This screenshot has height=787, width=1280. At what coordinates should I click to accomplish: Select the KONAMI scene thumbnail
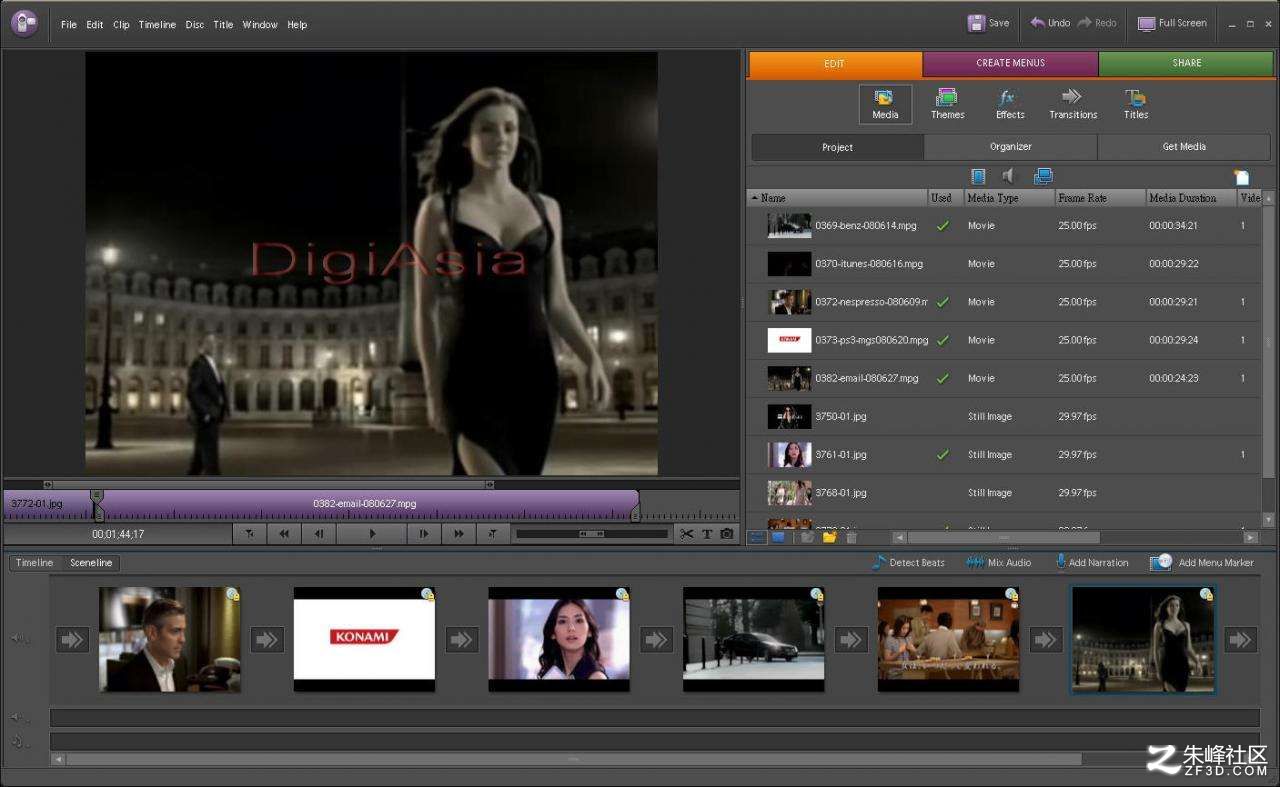tap(364, 638)
